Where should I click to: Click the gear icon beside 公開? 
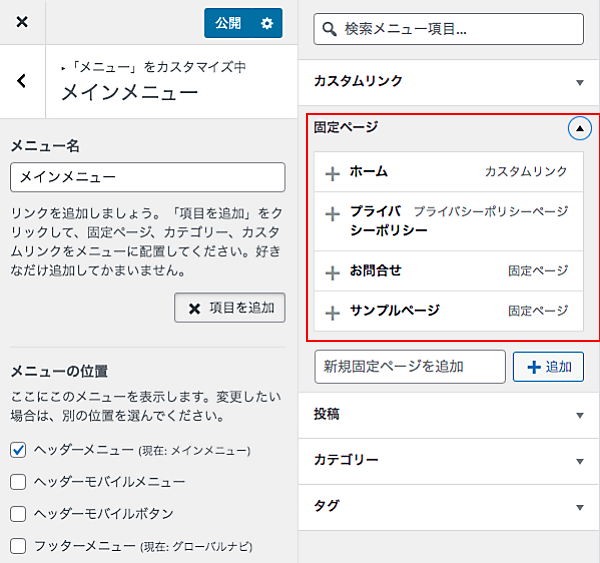[266, 23]
